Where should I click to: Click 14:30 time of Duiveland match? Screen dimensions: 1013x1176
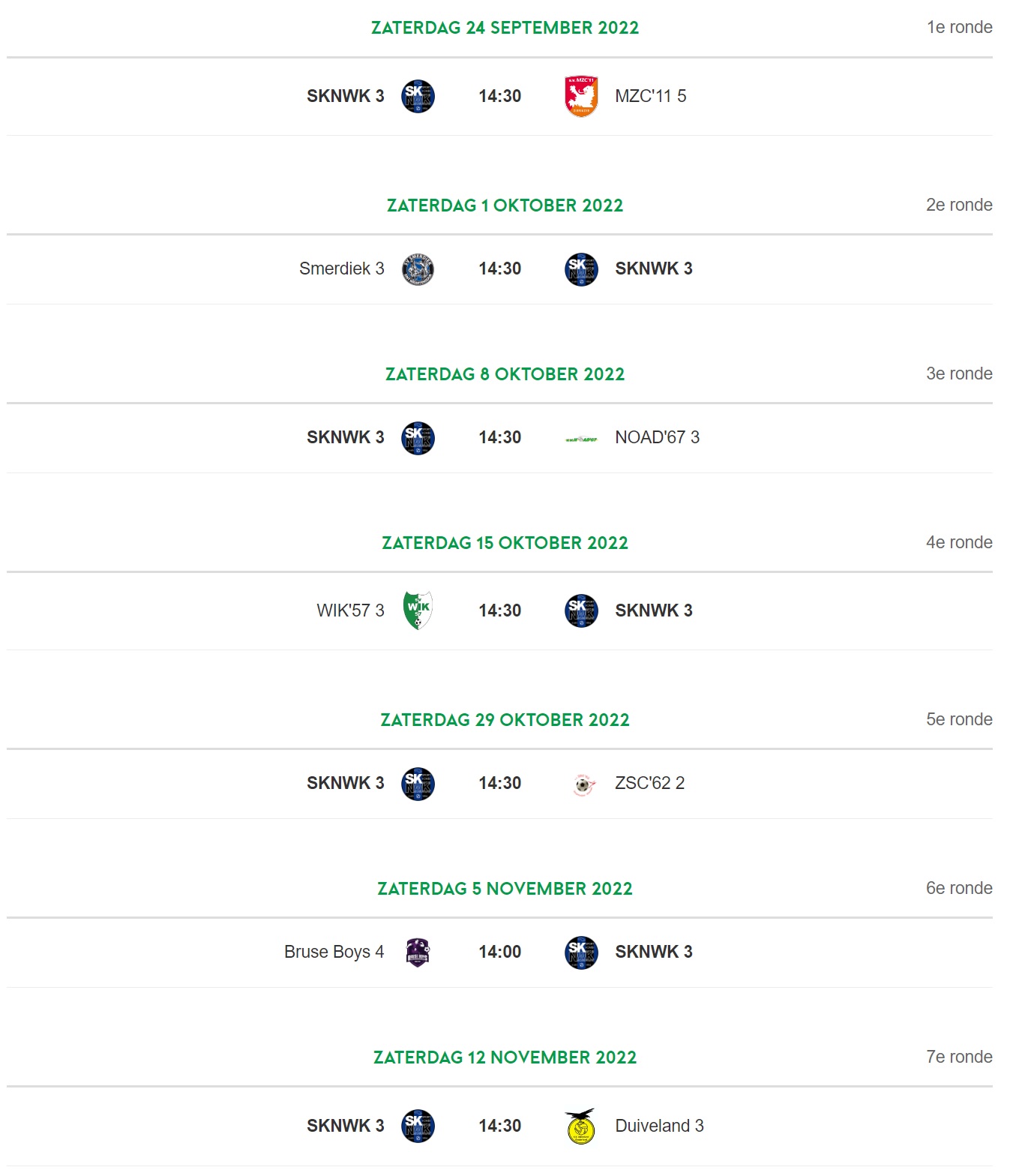pyautogui.click(x=500, y=1126)
